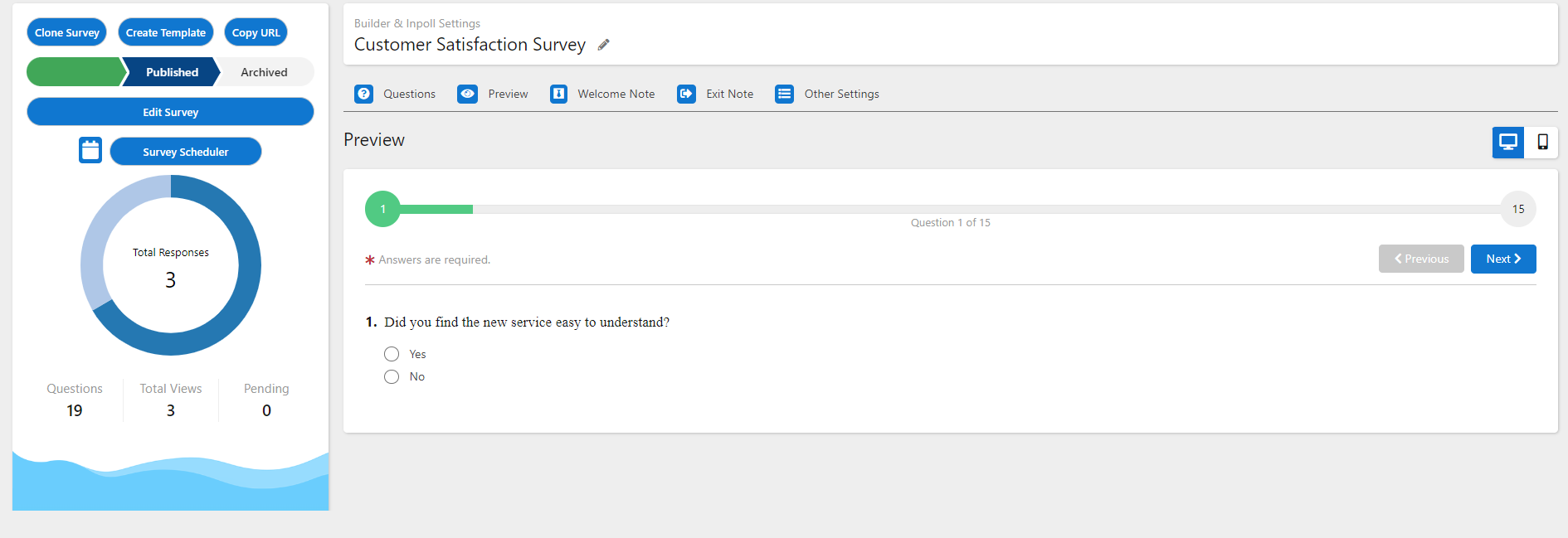The height and width of the screenshot is (538, 1568).
Task: Open the Preview tab
Action: [493, 94]
